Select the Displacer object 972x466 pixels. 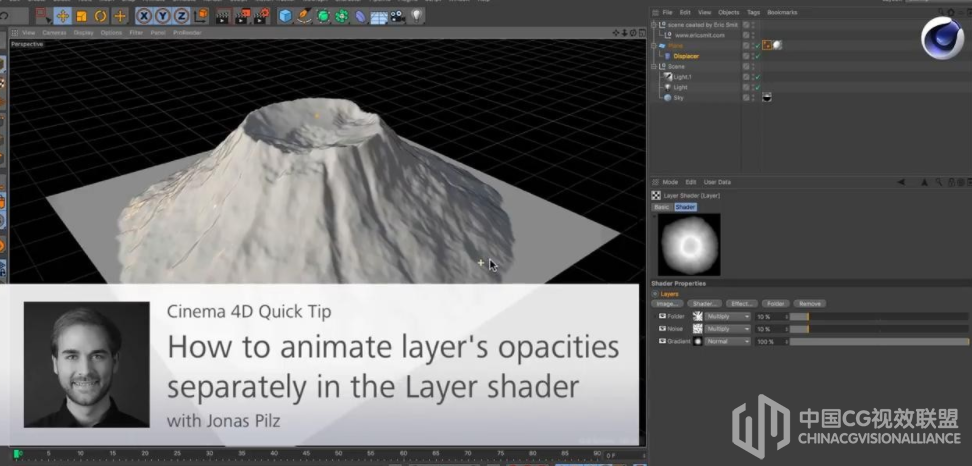[x=686, y=56]
